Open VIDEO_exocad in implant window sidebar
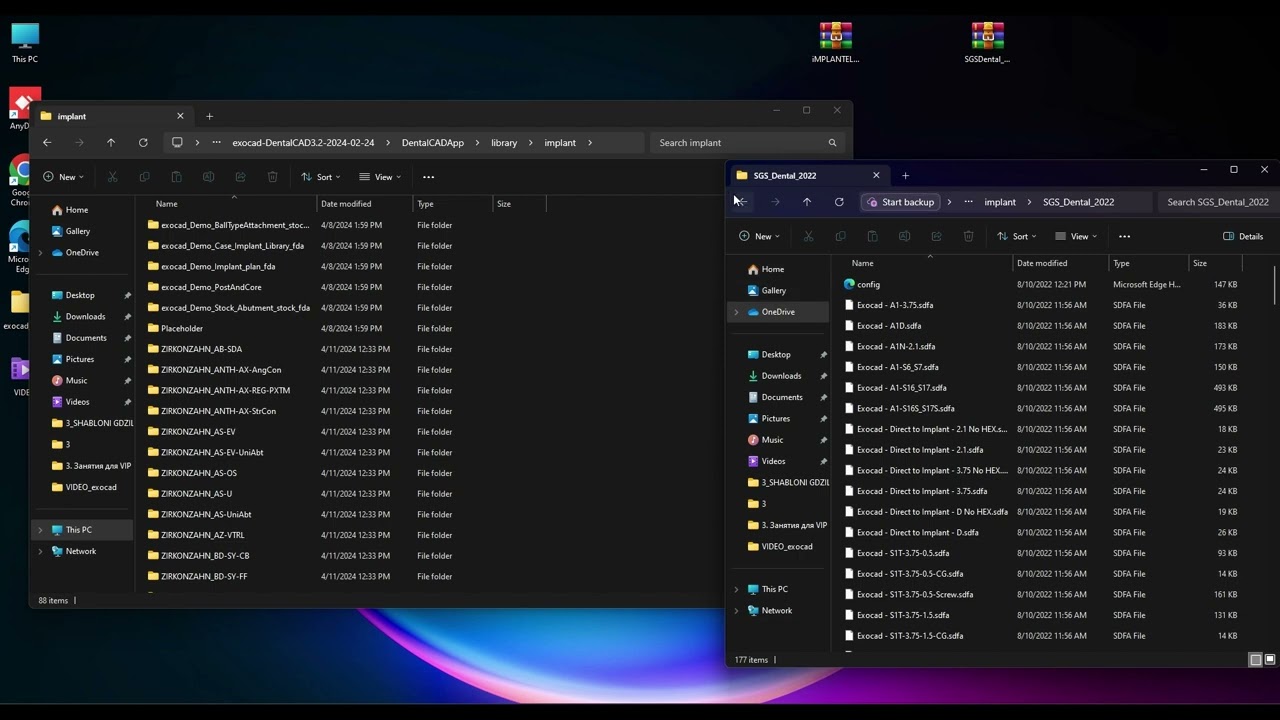 (91, 487)
